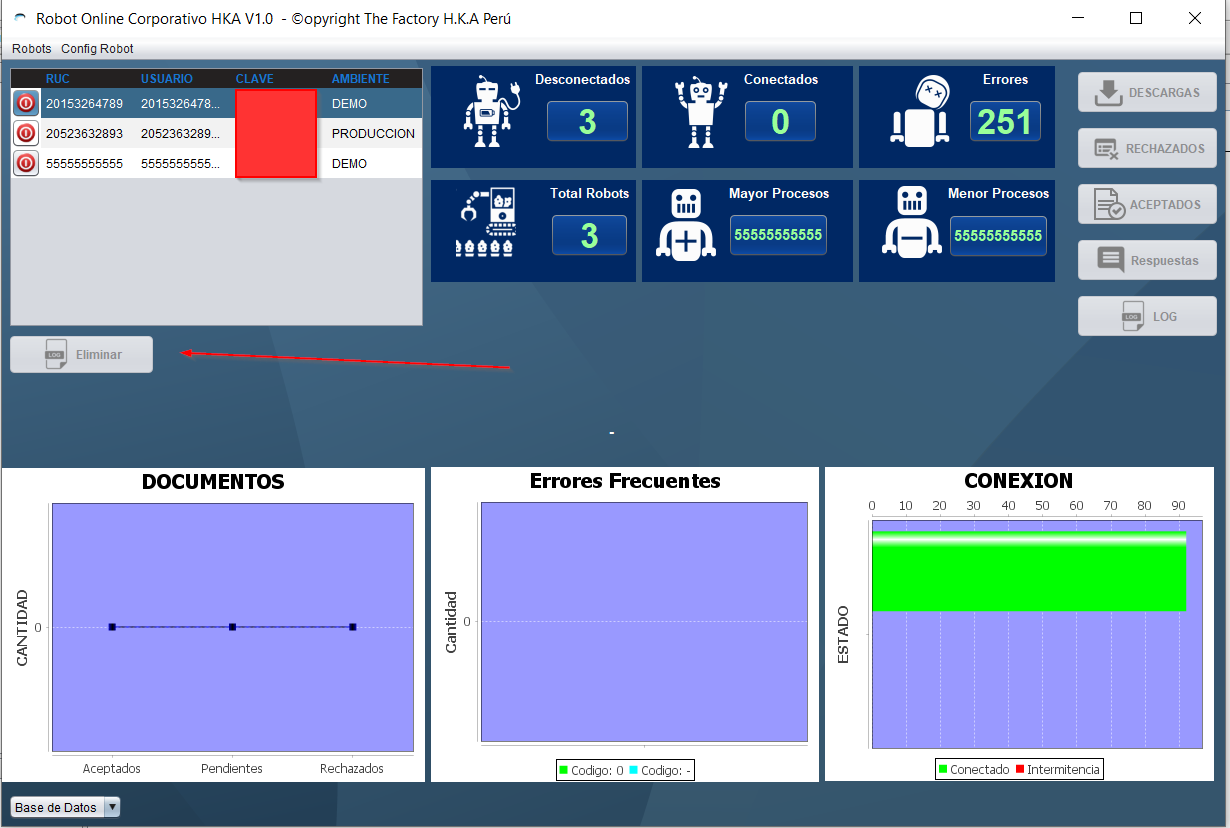Open the Robots menu
Image resolution: width=1230 pixels, height=828 pixels.
click(31, 49)
